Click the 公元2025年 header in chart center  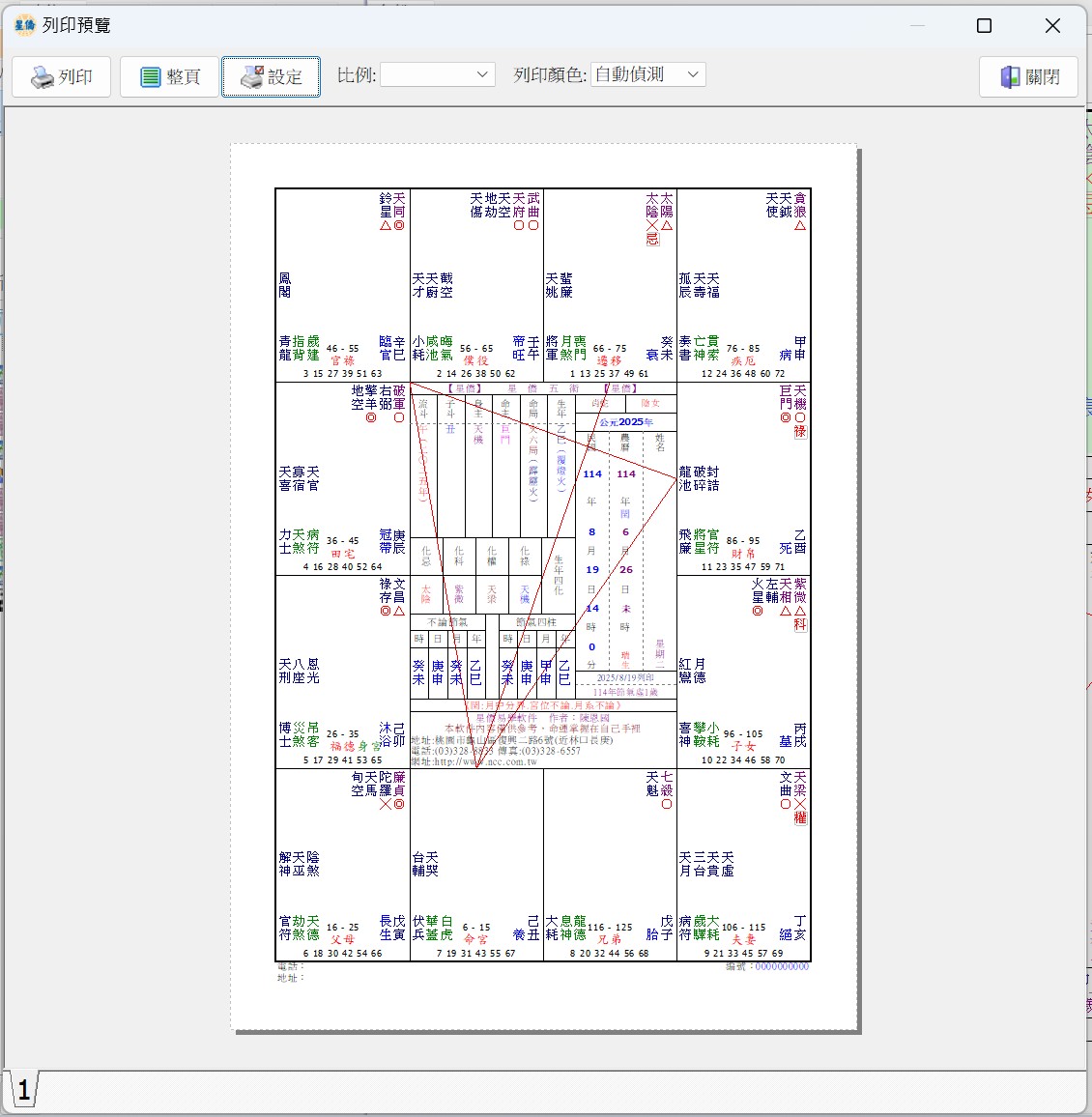[626, 422]
